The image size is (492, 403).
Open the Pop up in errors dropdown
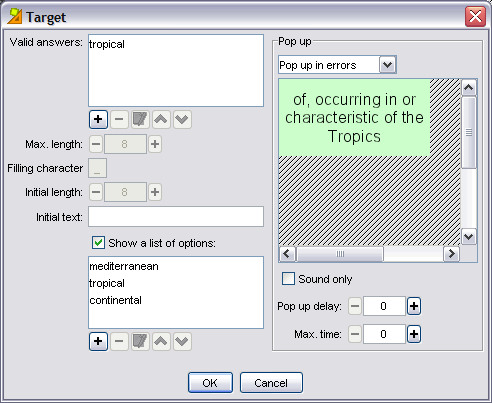tap(387, 65)
